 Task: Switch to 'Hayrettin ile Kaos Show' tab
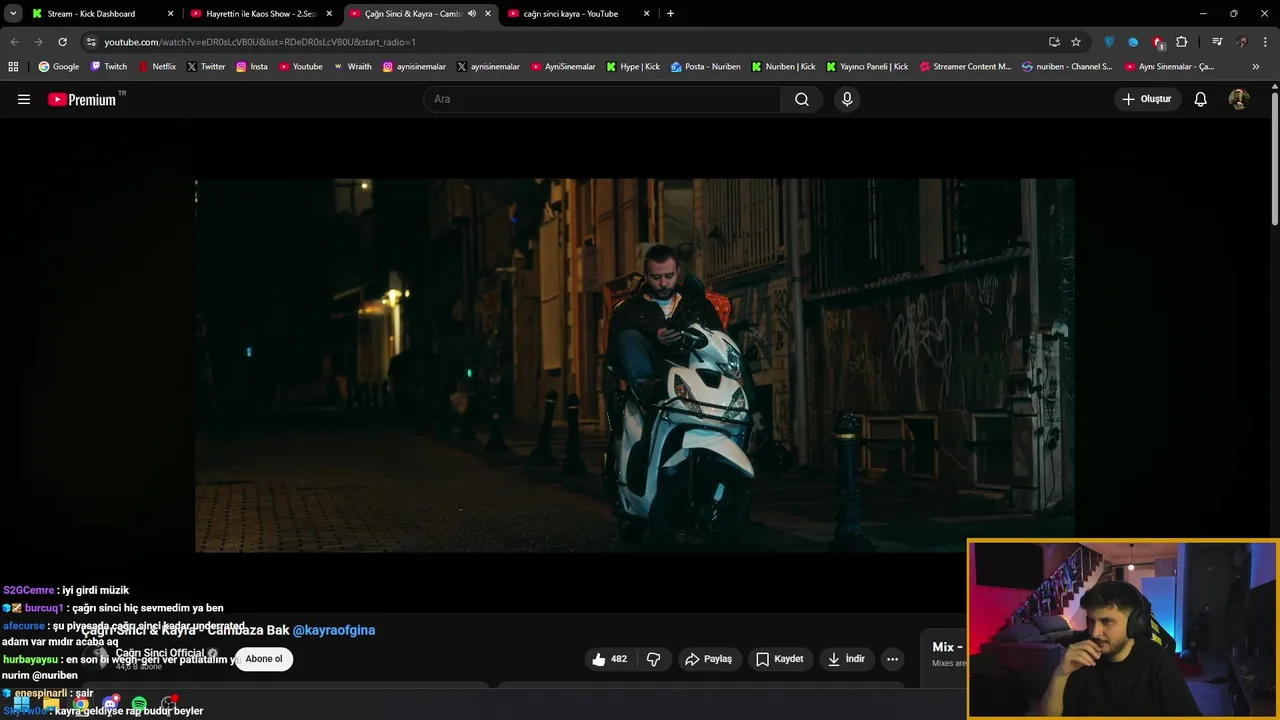pyautogui.click(x=262, y=14)
